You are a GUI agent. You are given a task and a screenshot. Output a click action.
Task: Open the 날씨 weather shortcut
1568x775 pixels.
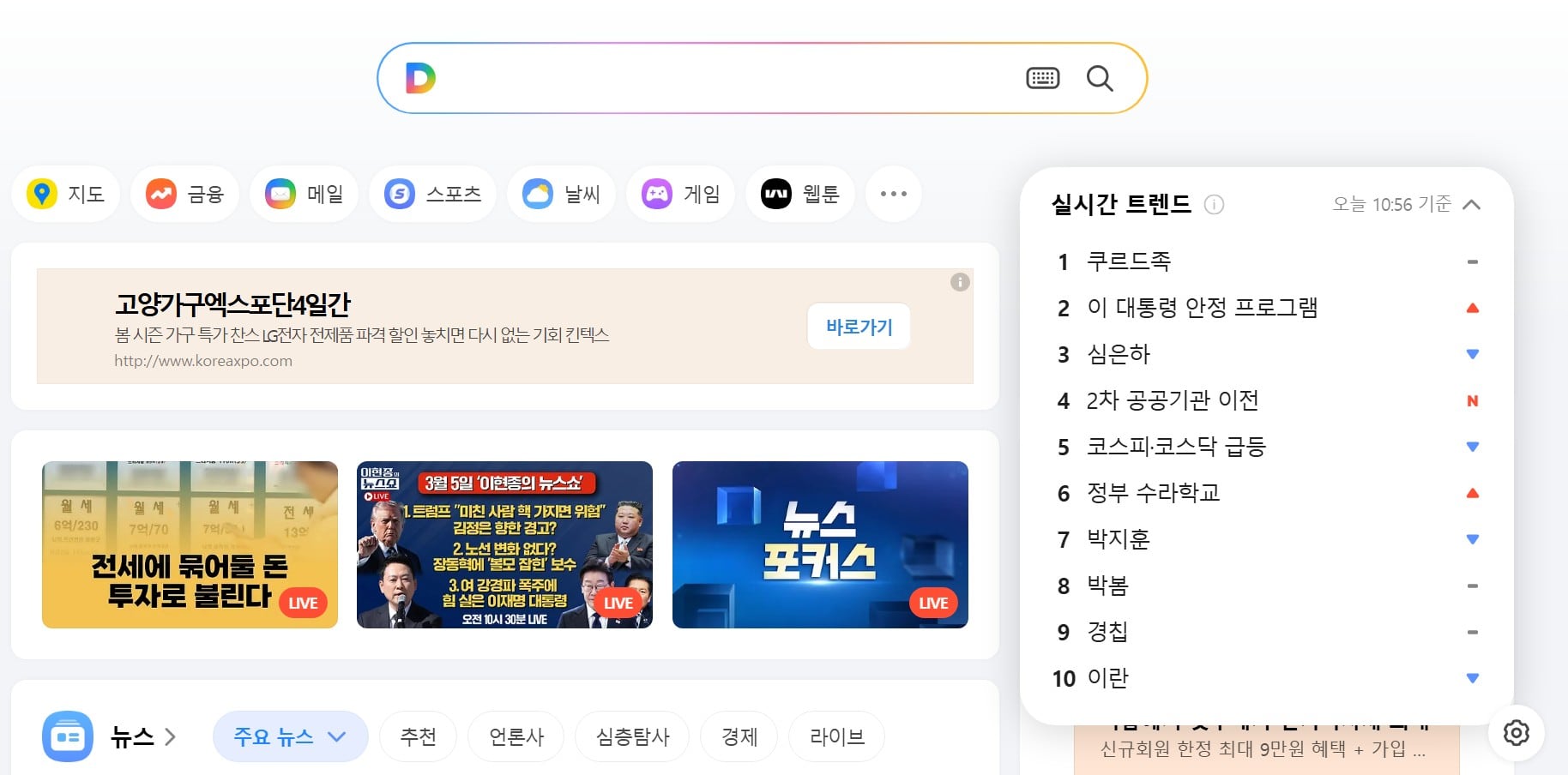click(x=562, y=195)
